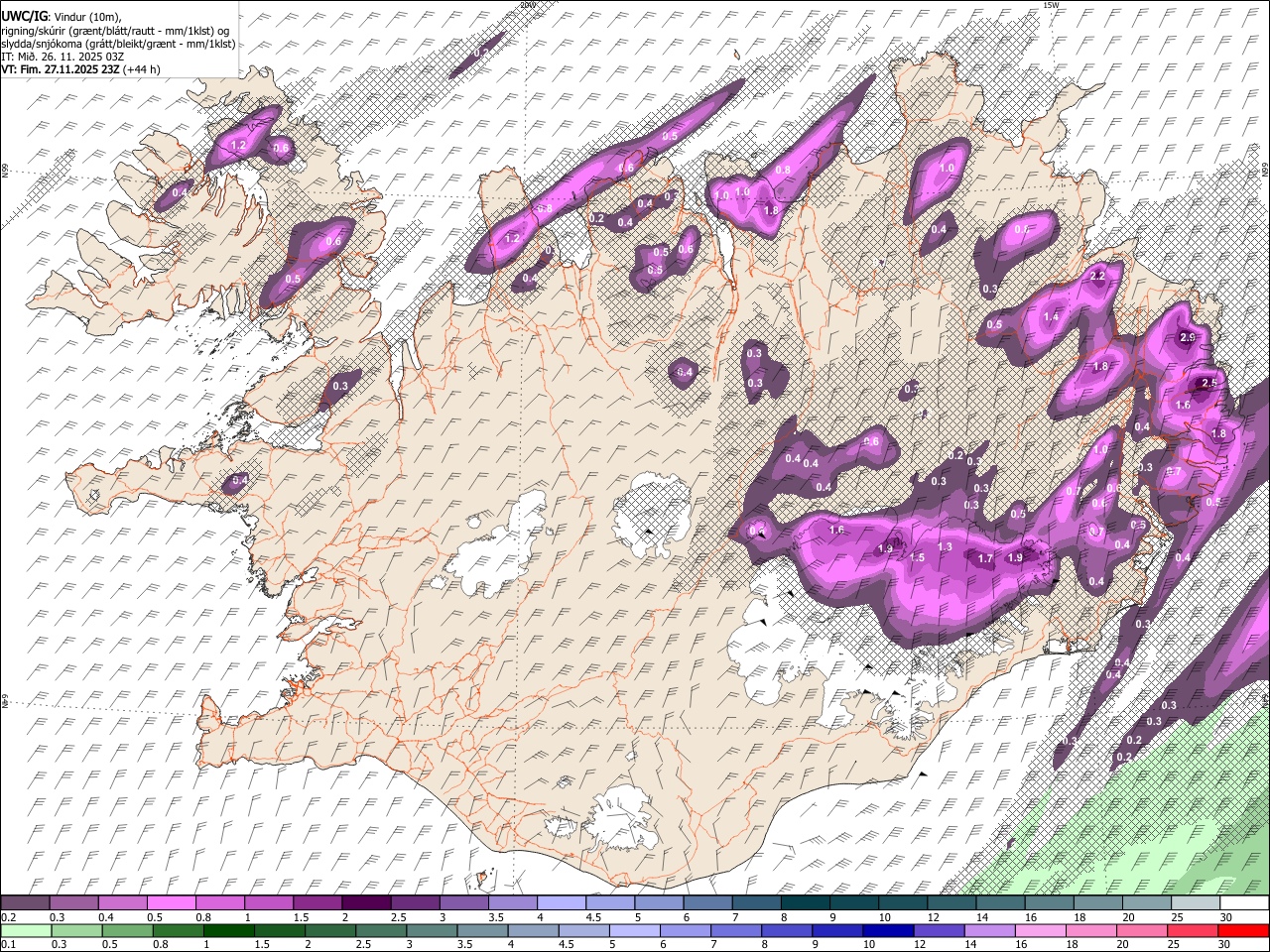Image resolution: width=1270 pixels, height=952 pixels.
Task: Pick the darkest purple 2 snow legend swatch
Action: click(x=366, y=902)
